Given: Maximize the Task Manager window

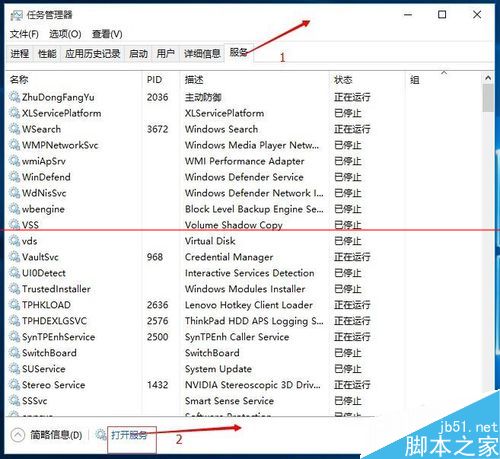Looking at the screenshot, I should pos(442,14).
